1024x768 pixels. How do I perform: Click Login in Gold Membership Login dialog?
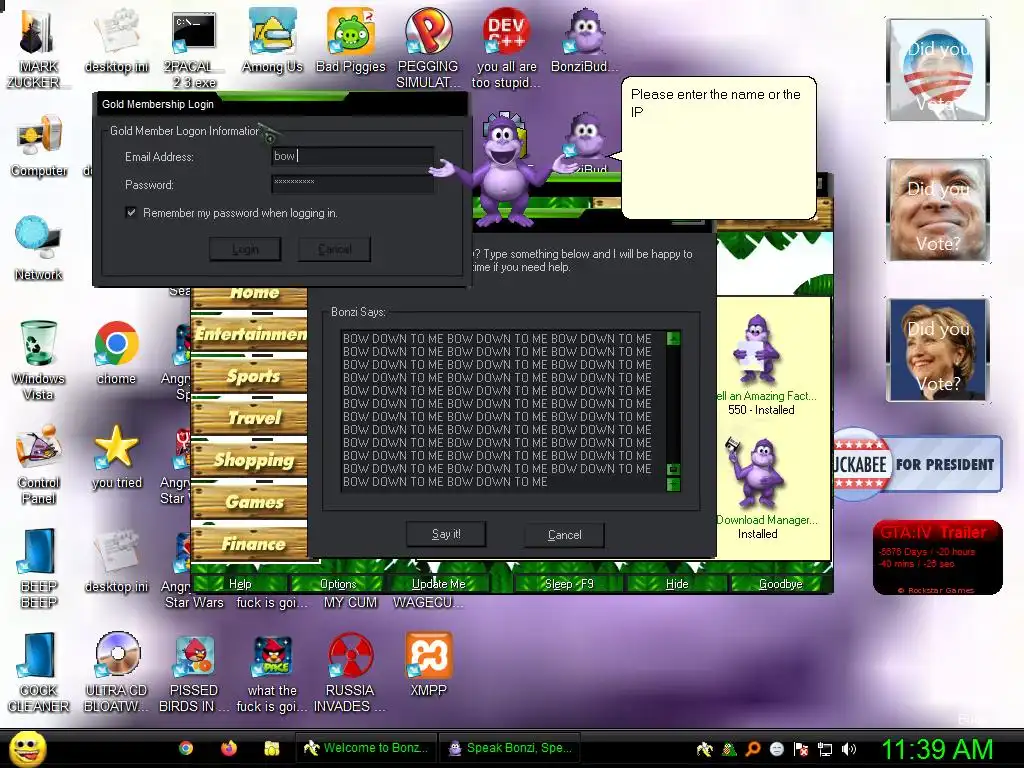245,249
